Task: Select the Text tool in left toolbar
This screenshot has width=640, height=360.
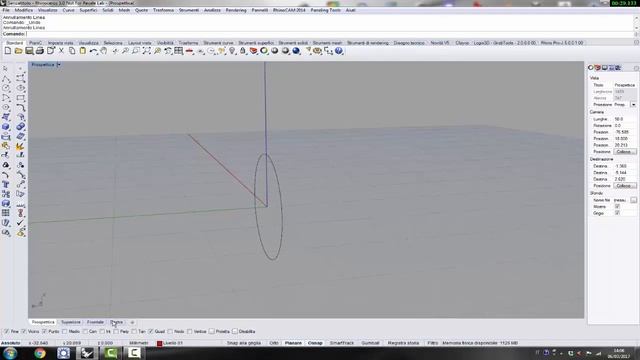Action: click(x=6, y=184)
